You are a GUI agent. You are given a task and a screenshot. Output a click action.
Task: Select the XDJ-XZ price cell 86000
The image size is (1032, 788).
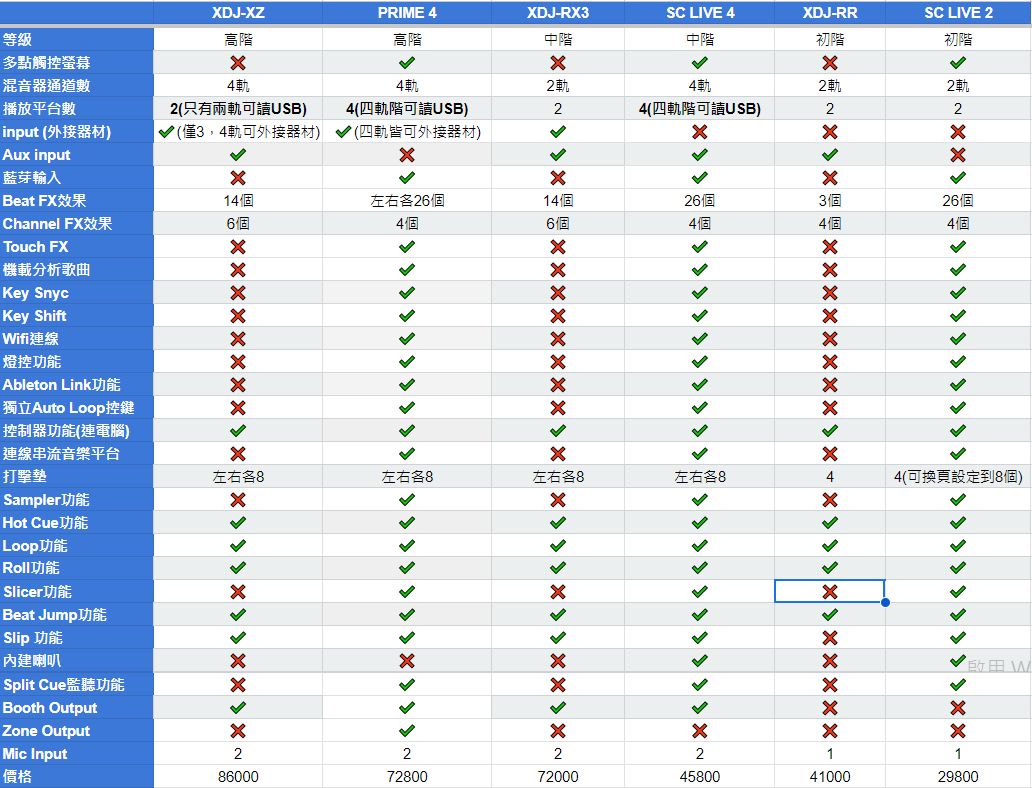click(x=238, y=777)
